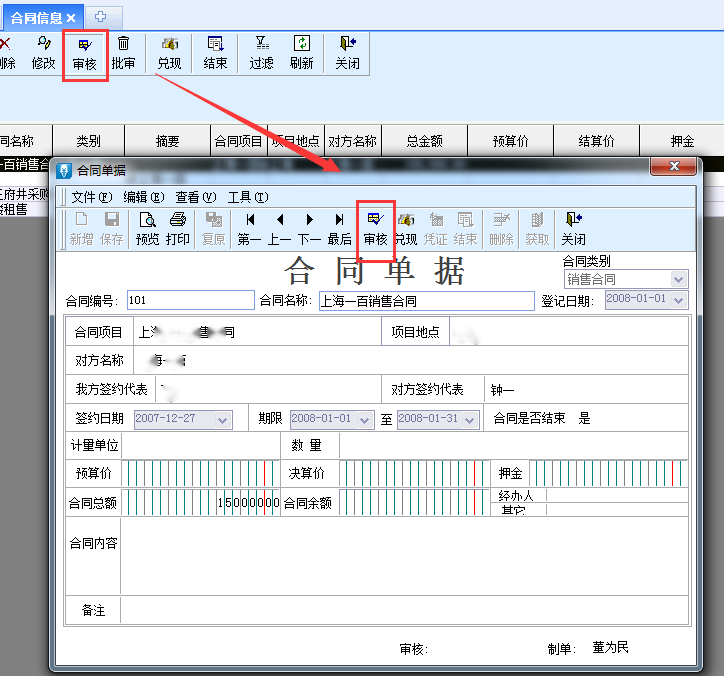
Task: Open the 签约日期 date picker dropdown
Action: coord(222,420)
